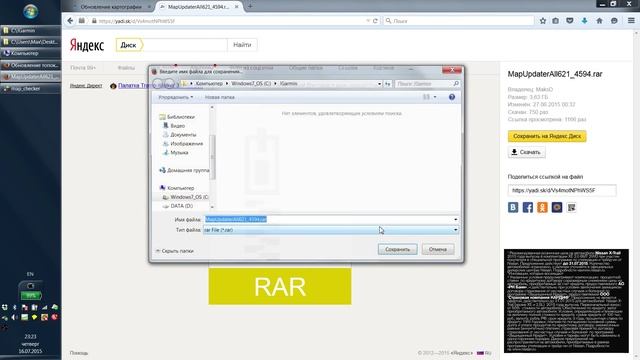Image resolution: width=640 pixels, height=360 pixels.
Task: Click the volume speaker icon in the system tray
Action: [x=14, y=317]
